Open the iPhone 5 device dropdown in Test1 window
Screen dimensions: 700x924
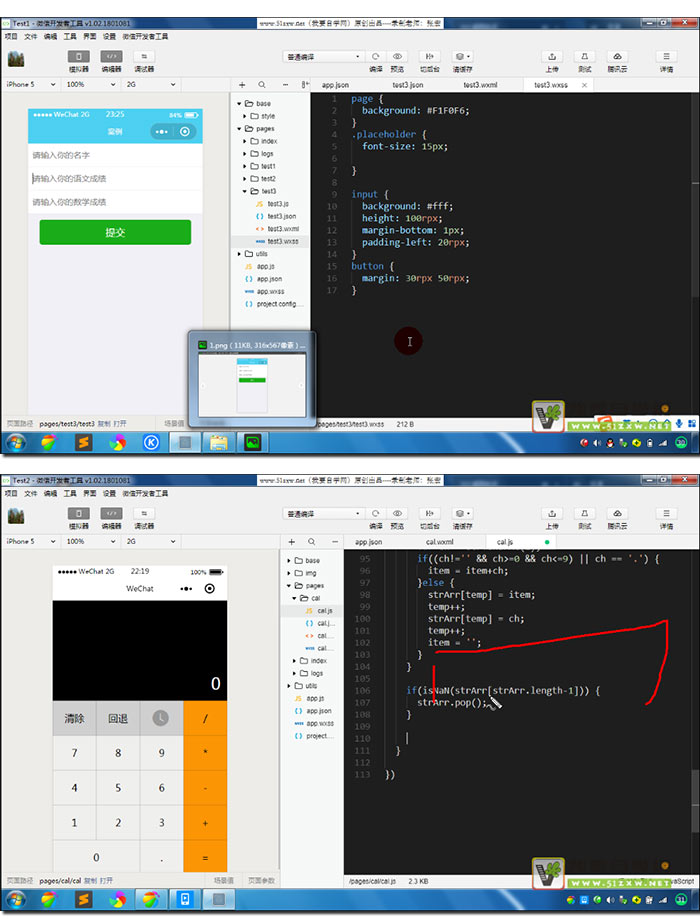31,85
